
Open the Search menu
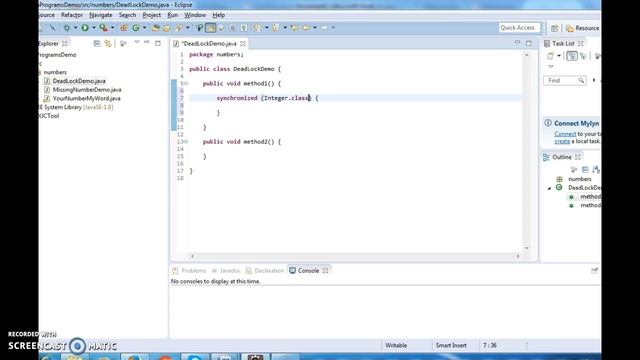(127, 15)
